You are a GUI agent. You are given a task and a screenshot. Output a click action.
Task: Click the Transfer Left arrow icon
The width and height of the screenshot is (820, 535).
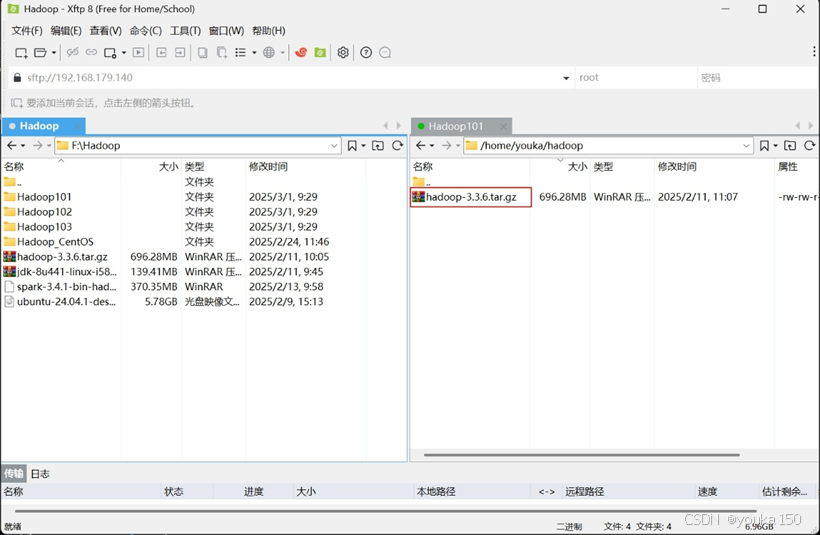[x=162, y=52]
